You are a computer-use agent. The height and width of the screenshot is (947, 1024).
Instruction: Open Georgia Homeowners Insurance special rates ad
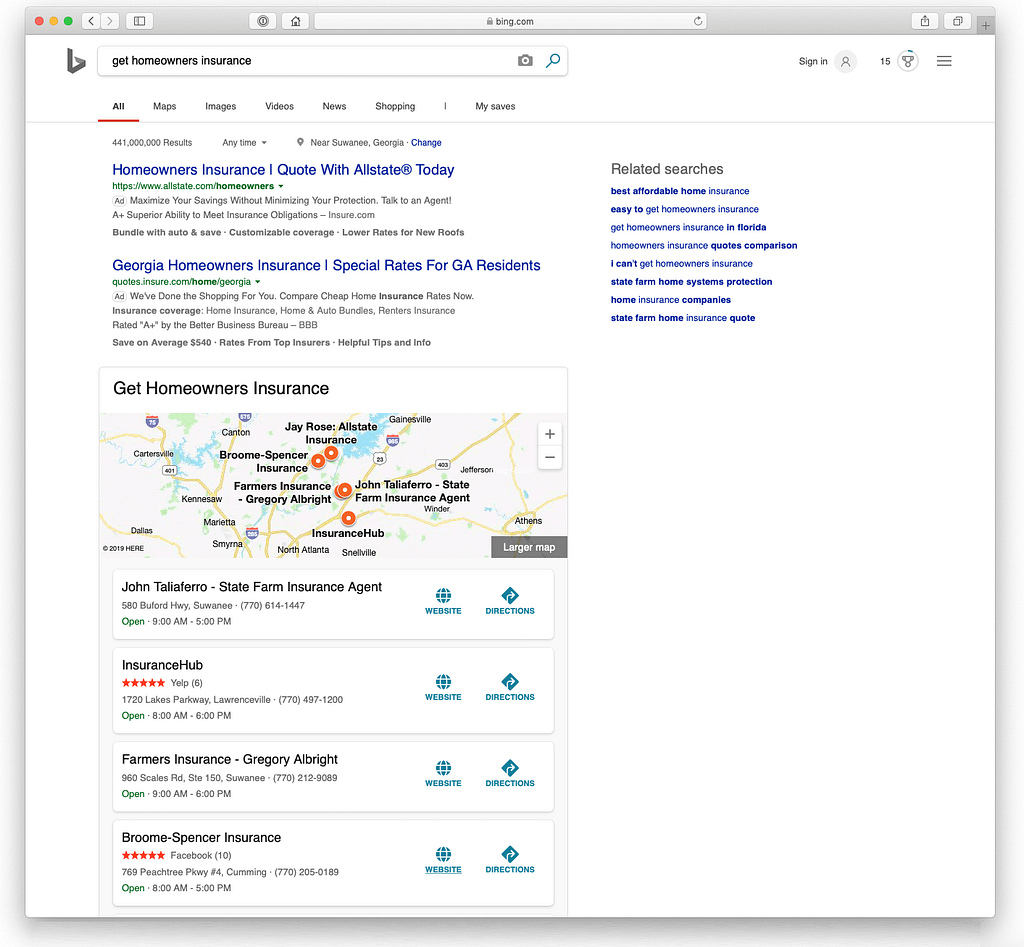click(x=327, y=265)
